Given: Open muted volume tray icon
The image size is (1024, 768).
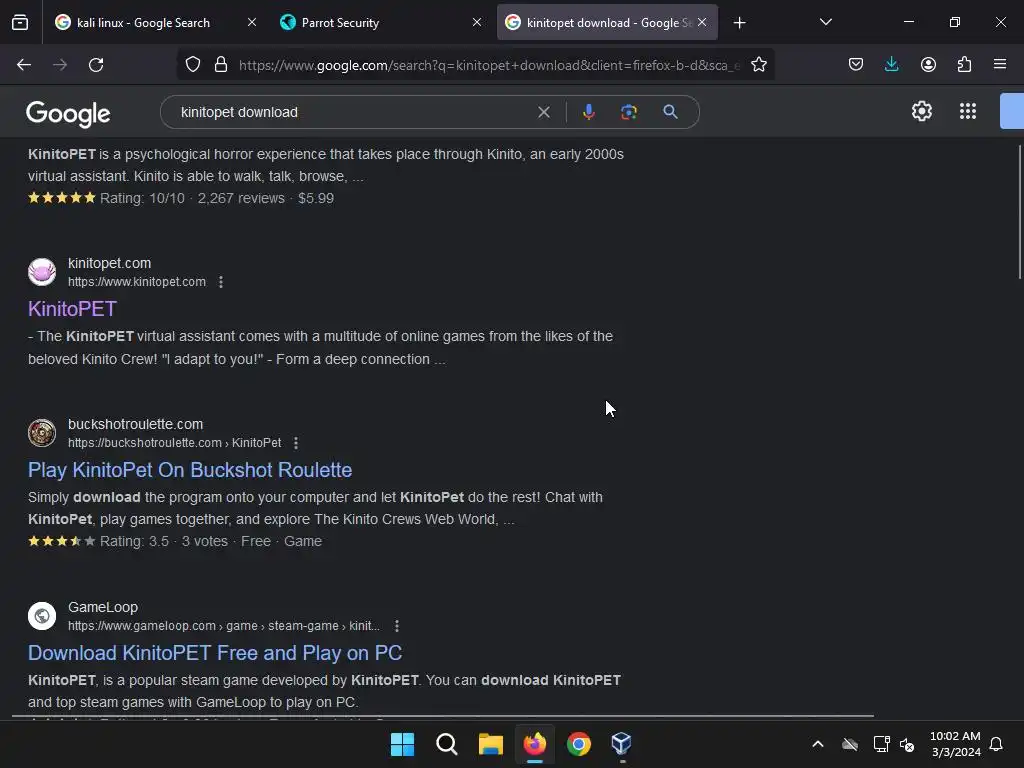Looking at the screenshot, I should point(907,744).
